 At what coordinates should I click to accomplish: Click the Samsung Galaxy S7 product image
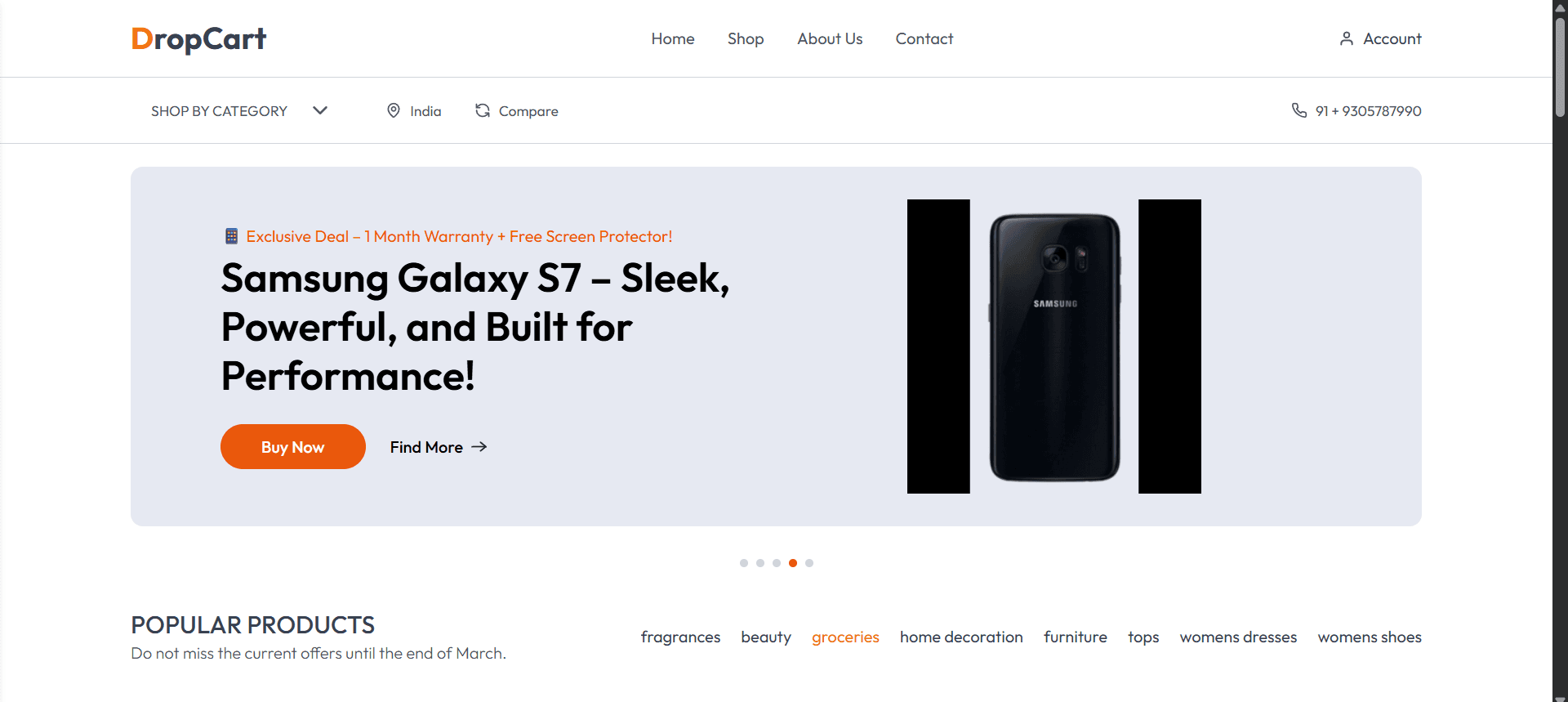1054,347
